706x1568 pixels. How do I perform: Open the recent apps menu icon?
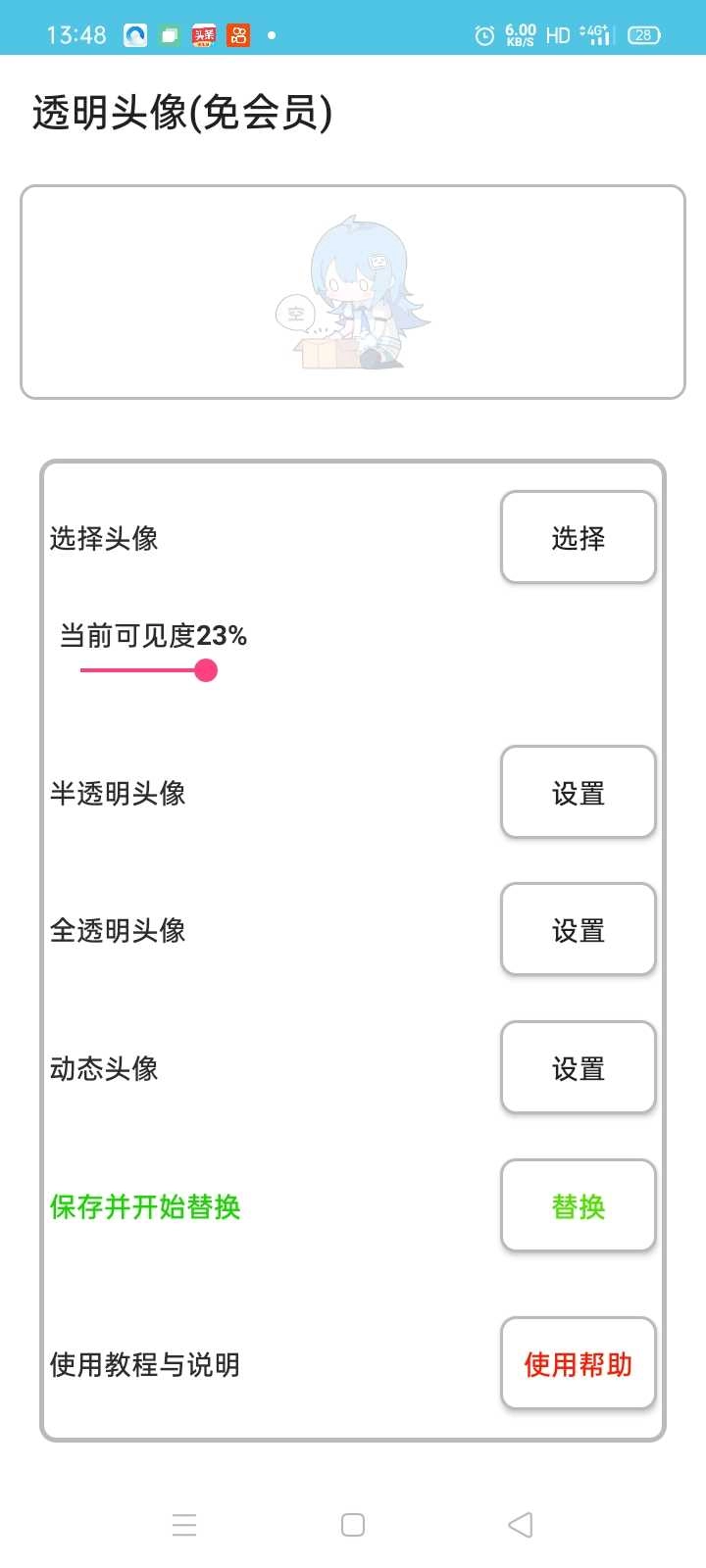184,1525
